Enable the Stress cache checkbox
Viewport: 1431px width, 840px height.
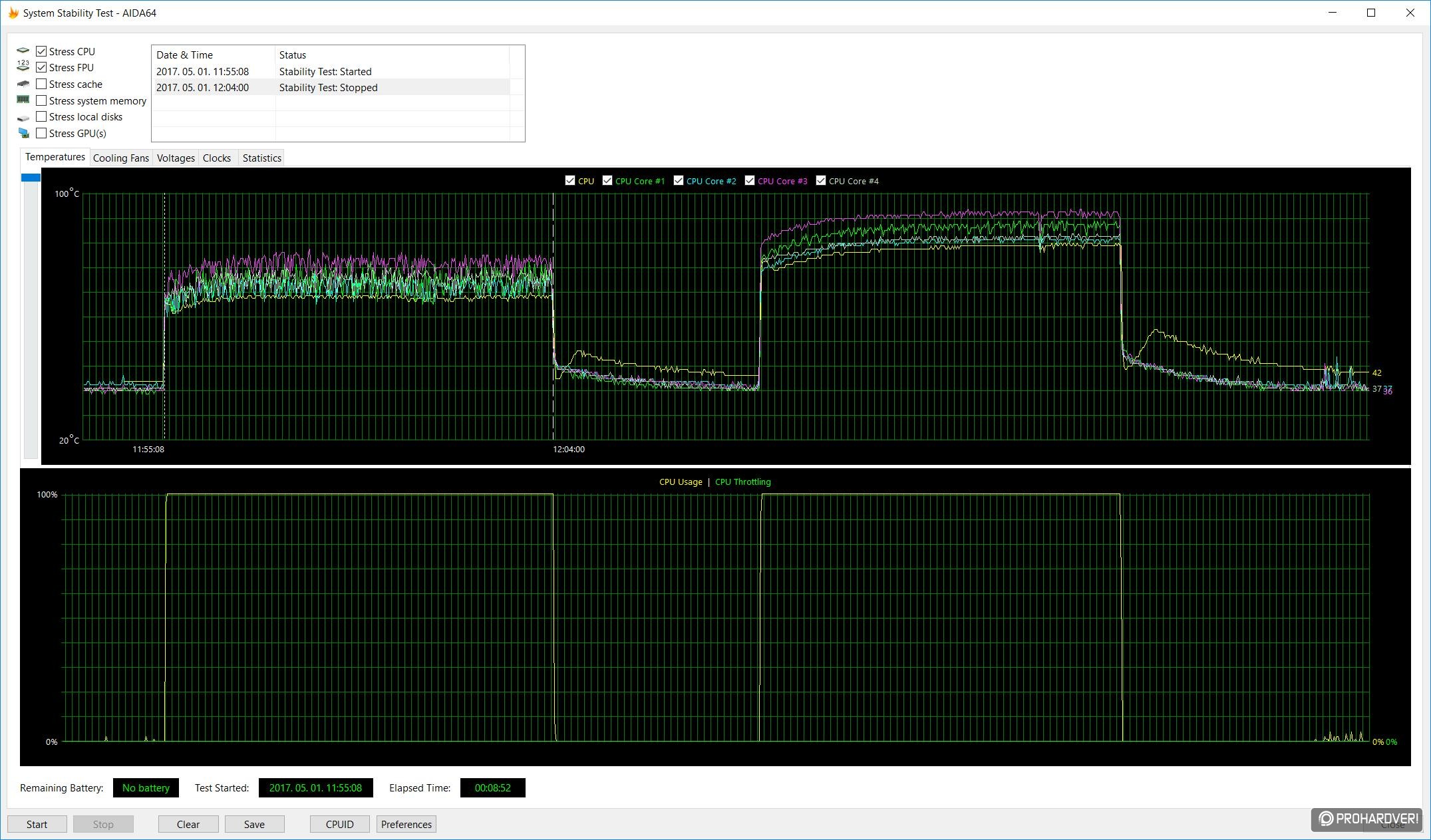point(41,84)
